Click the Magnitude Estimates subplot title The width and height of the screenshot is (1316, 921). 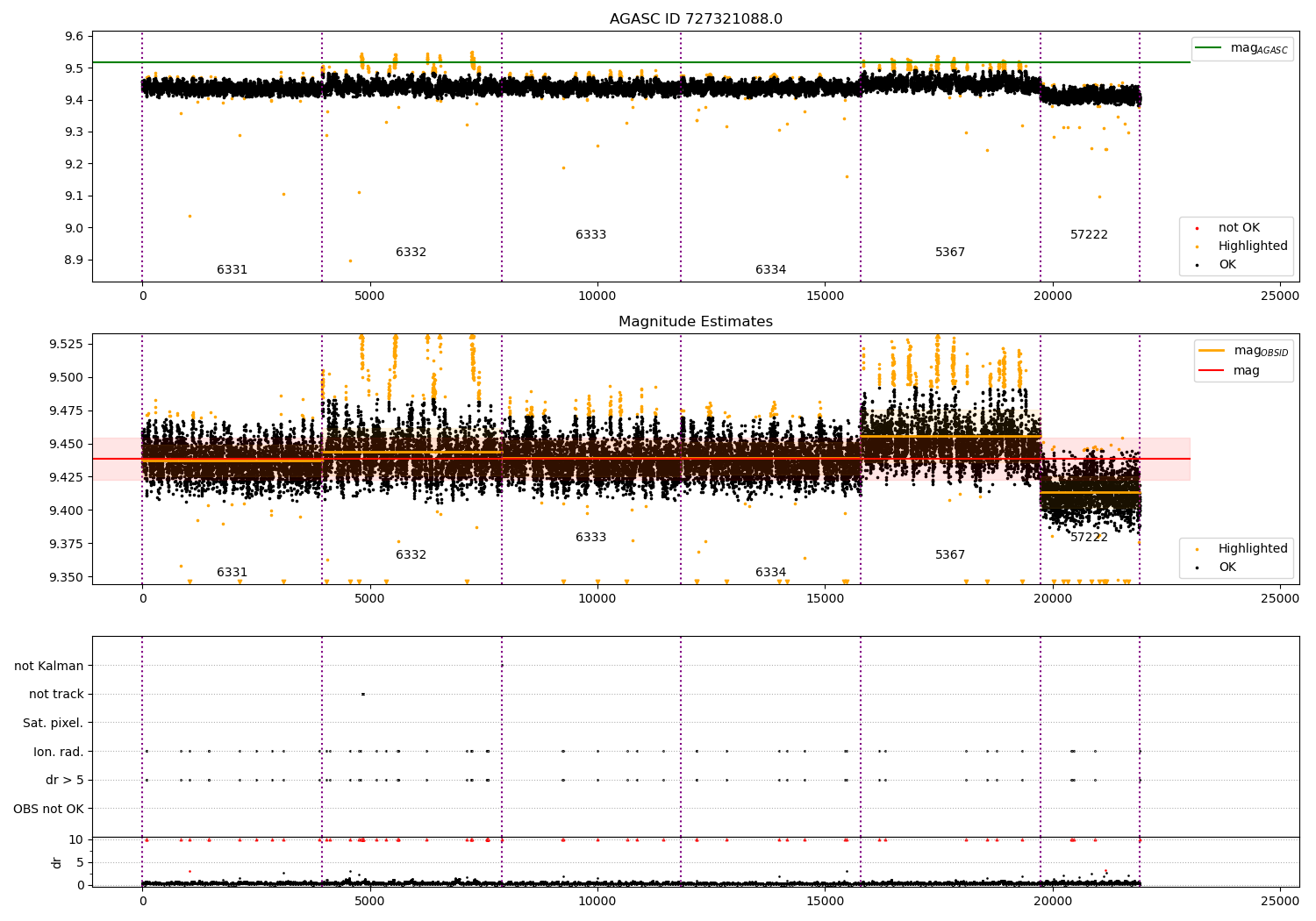(696, 322)
